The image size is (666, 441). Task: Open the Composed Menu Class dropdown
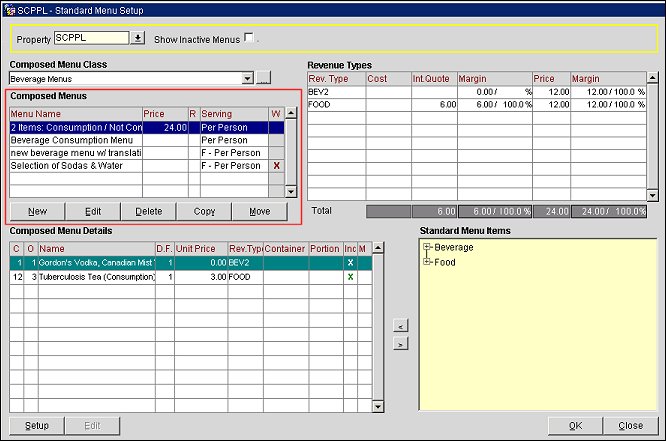pyautogui.click(x=247, y=78)
